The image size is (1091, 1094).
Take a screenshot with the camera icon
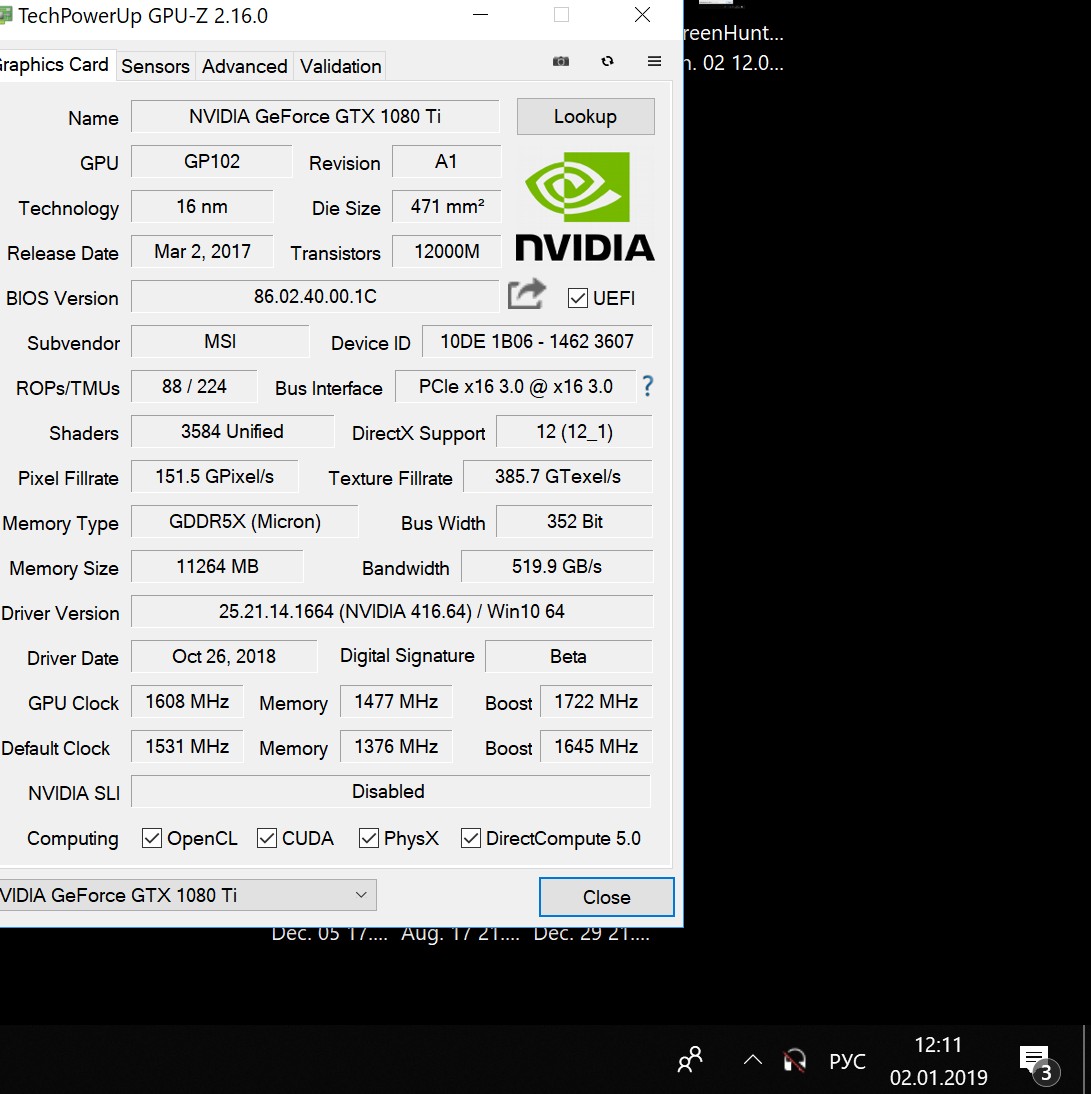561,62
